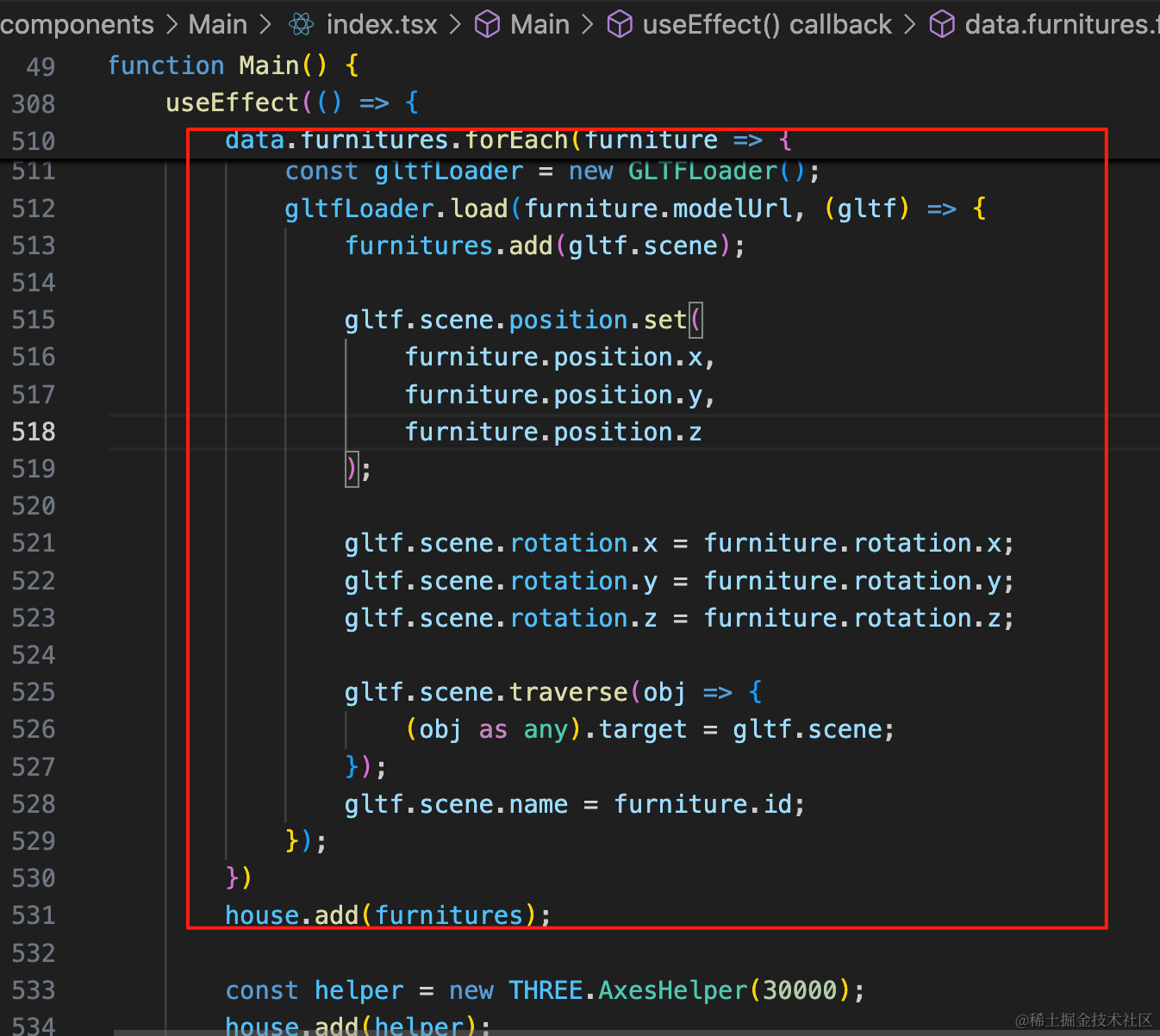
Task: Click 'THREE.AxesHelper(30000)' on line 533
Action: [679, 990]
